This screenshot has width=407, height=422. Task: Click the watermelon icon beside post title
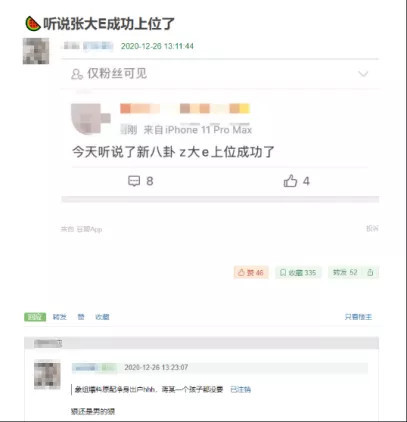[33, 24]
